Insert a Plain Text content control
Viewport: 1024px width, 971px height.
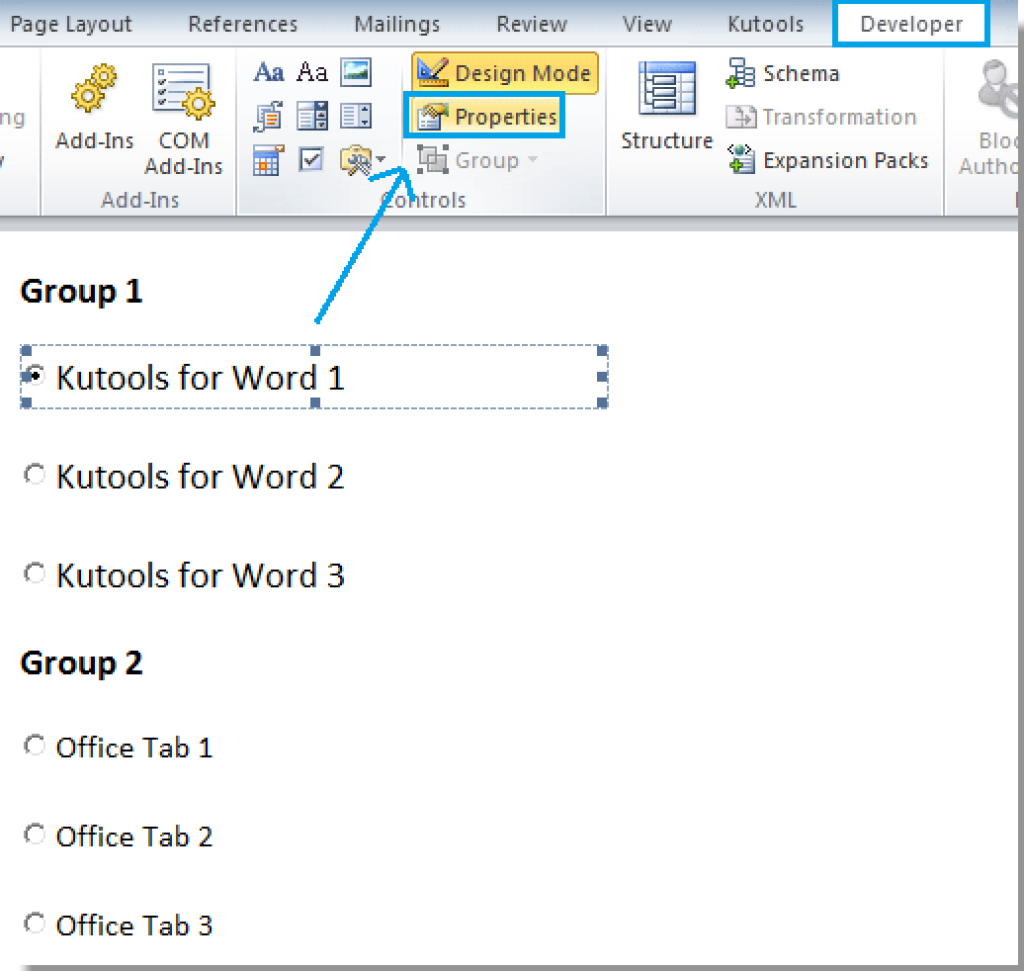313,71
